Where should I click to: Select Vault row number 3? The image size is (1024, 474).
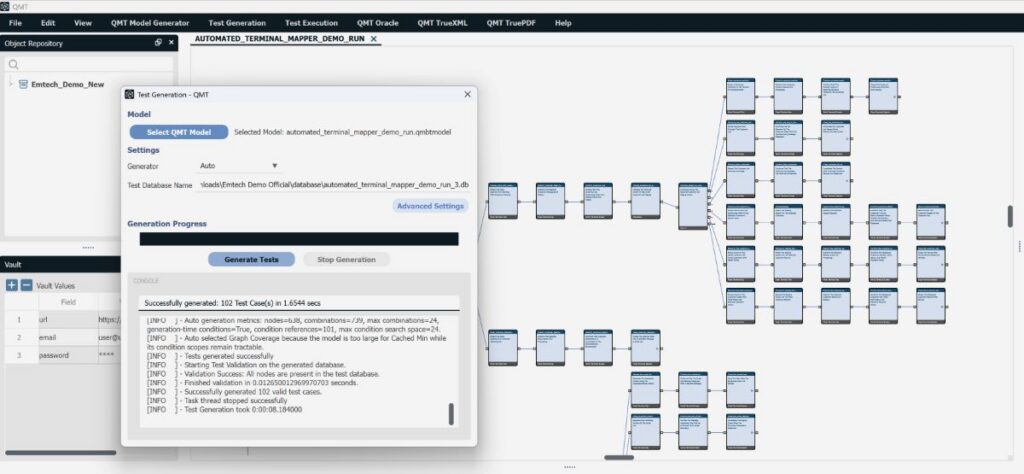pos(19,355)
